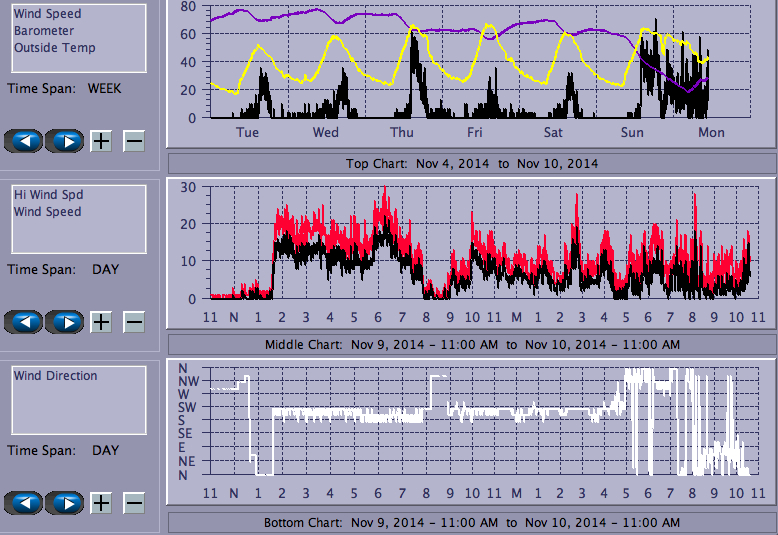Viewport: 778px width, 535px height.
Task: Click the bottom chart forward arrow
Action: click(66, 503)
